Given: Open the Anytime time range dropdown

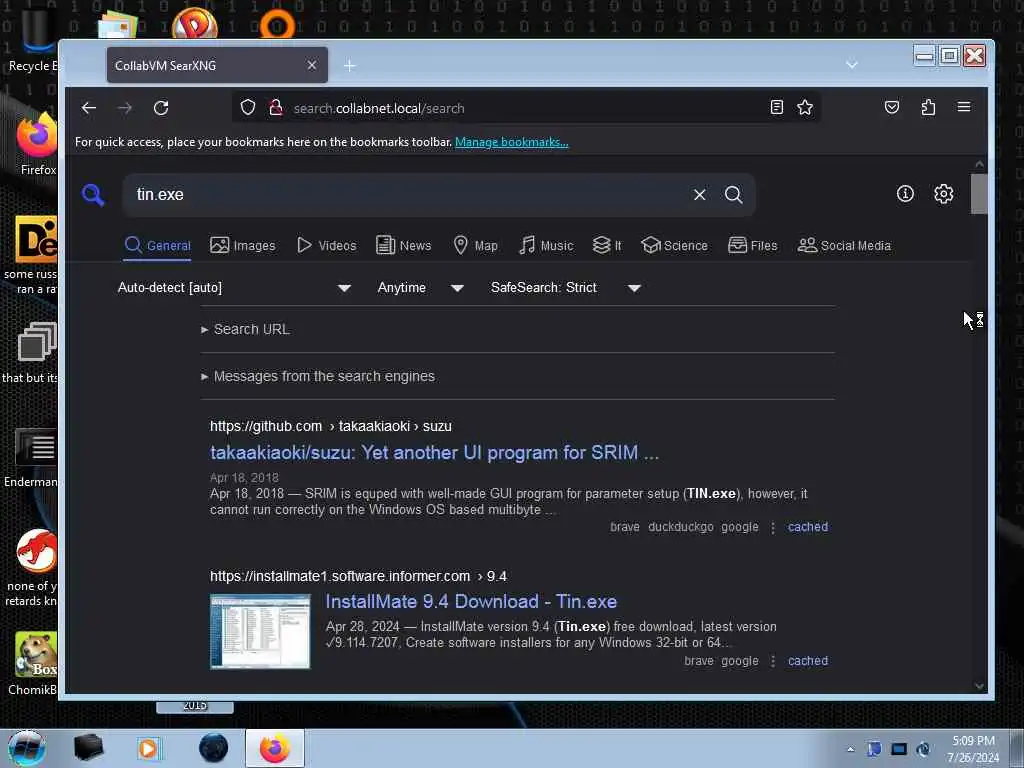Looking at the screenshot, I should [x=421, y=288].
